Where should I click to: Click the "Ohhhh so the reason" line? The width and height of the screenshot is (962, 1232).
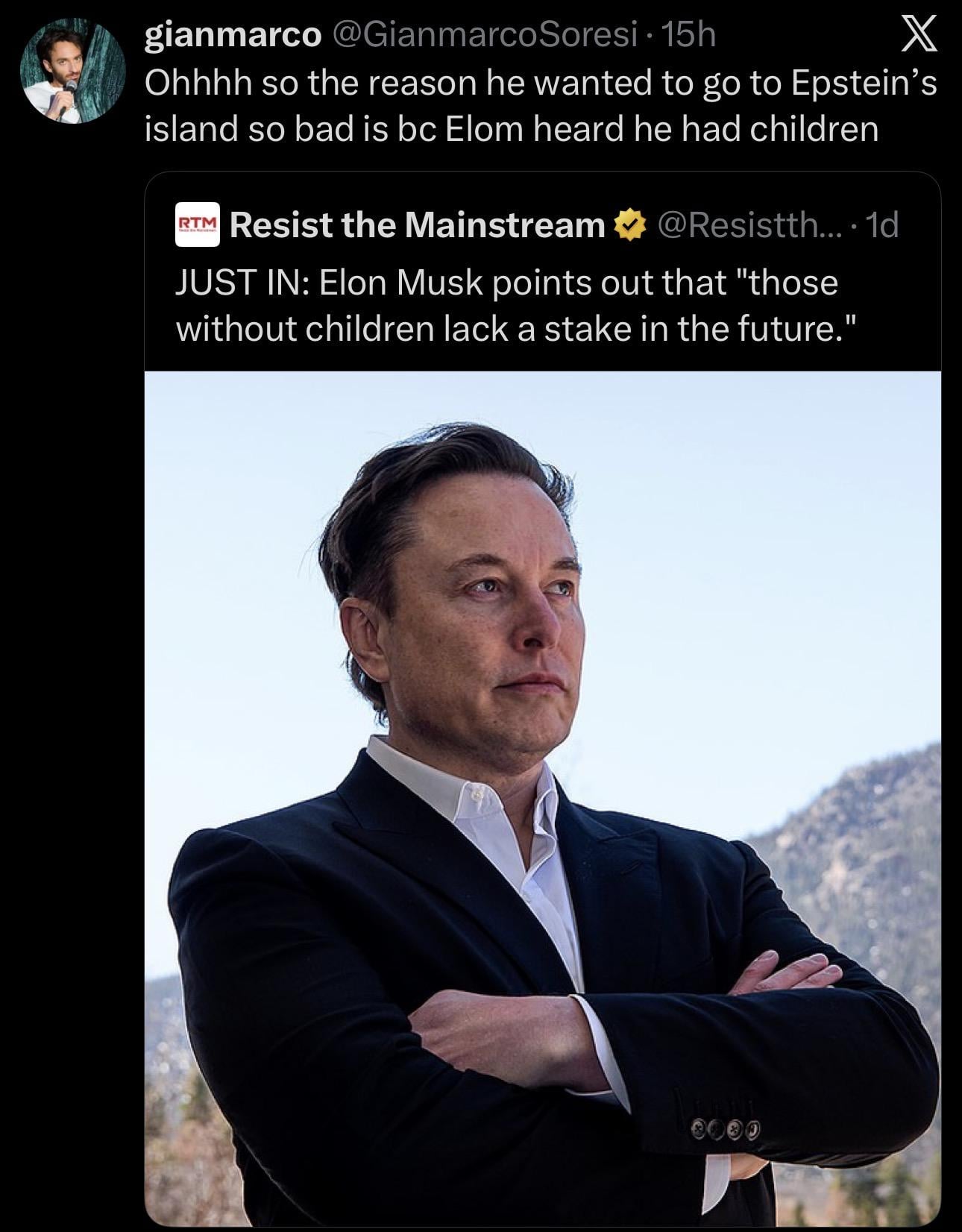pyautogui.click(x=540, y=83)
